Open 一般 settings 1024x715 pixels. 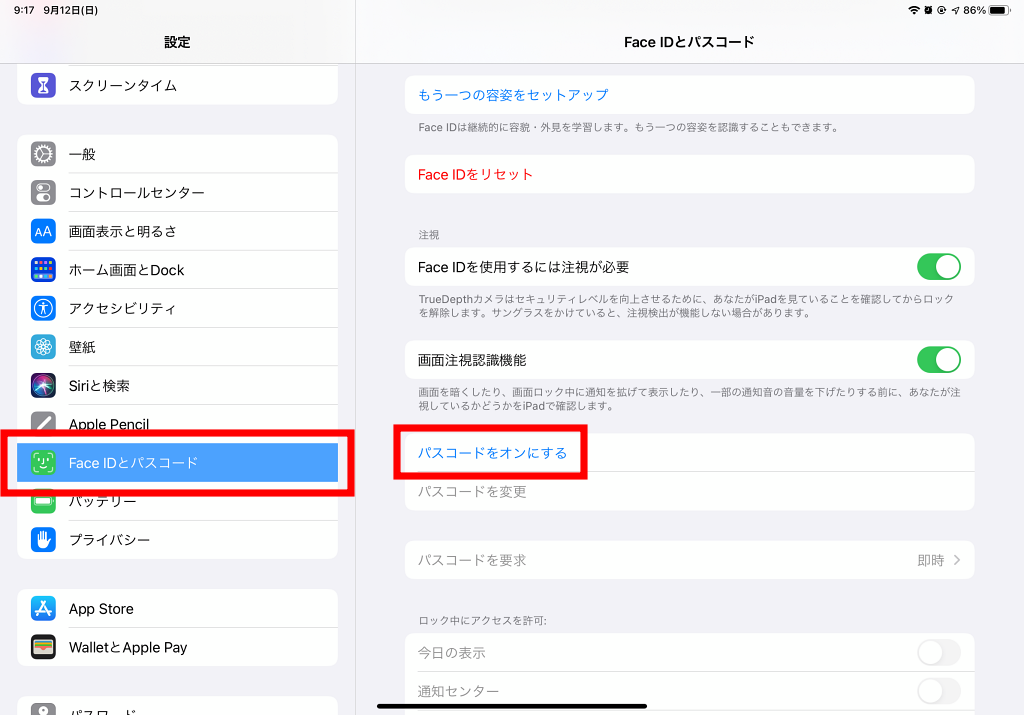(178, 154)
